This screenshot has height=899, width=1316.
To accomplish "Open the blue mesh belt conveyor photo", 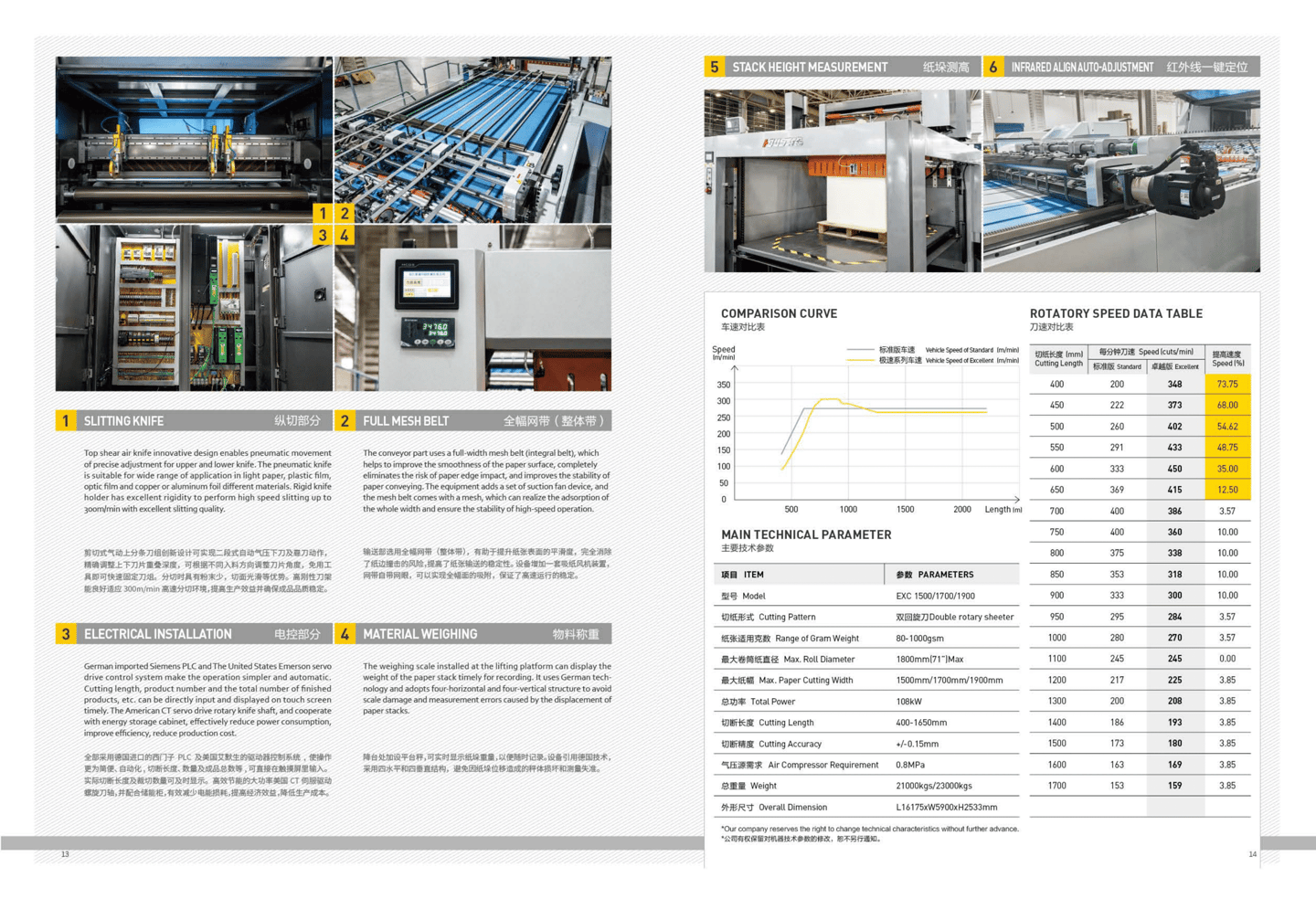I will [473, 140].
